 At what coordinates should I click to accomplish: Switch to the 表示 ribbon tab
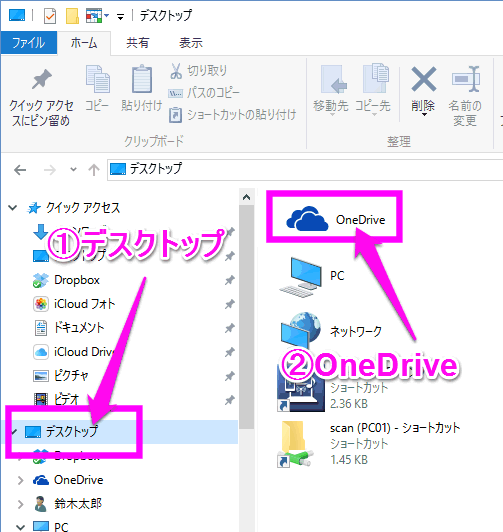[191, 43]
